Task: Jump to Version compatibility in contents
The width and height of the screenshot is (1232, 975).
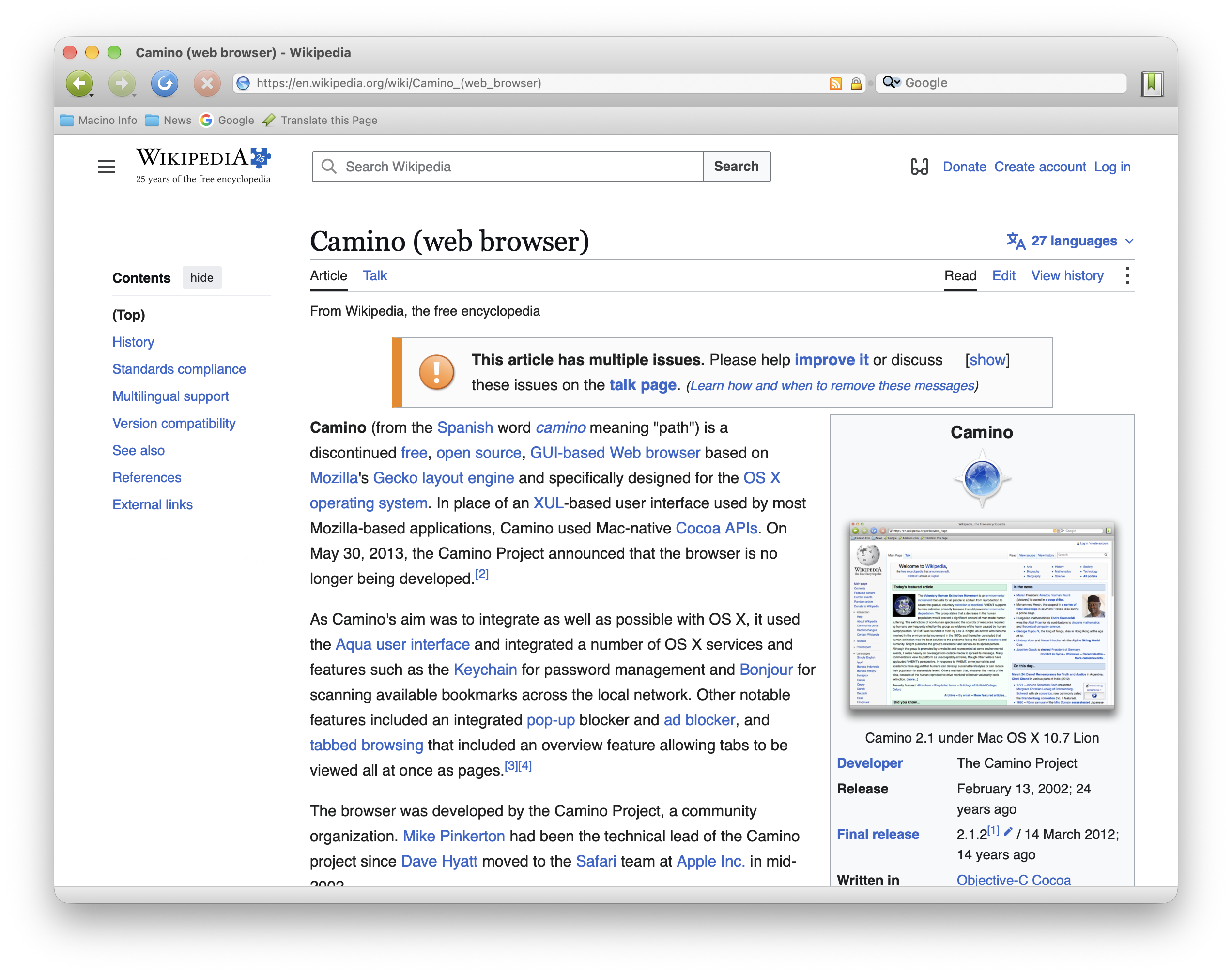Action: (173, 423)
